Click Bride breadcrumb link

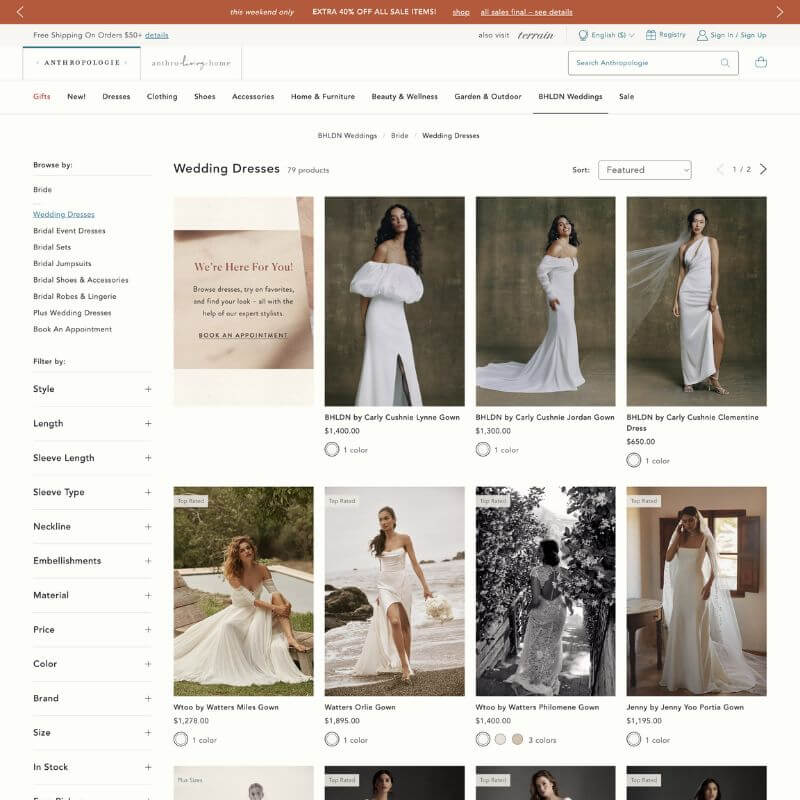399,136
